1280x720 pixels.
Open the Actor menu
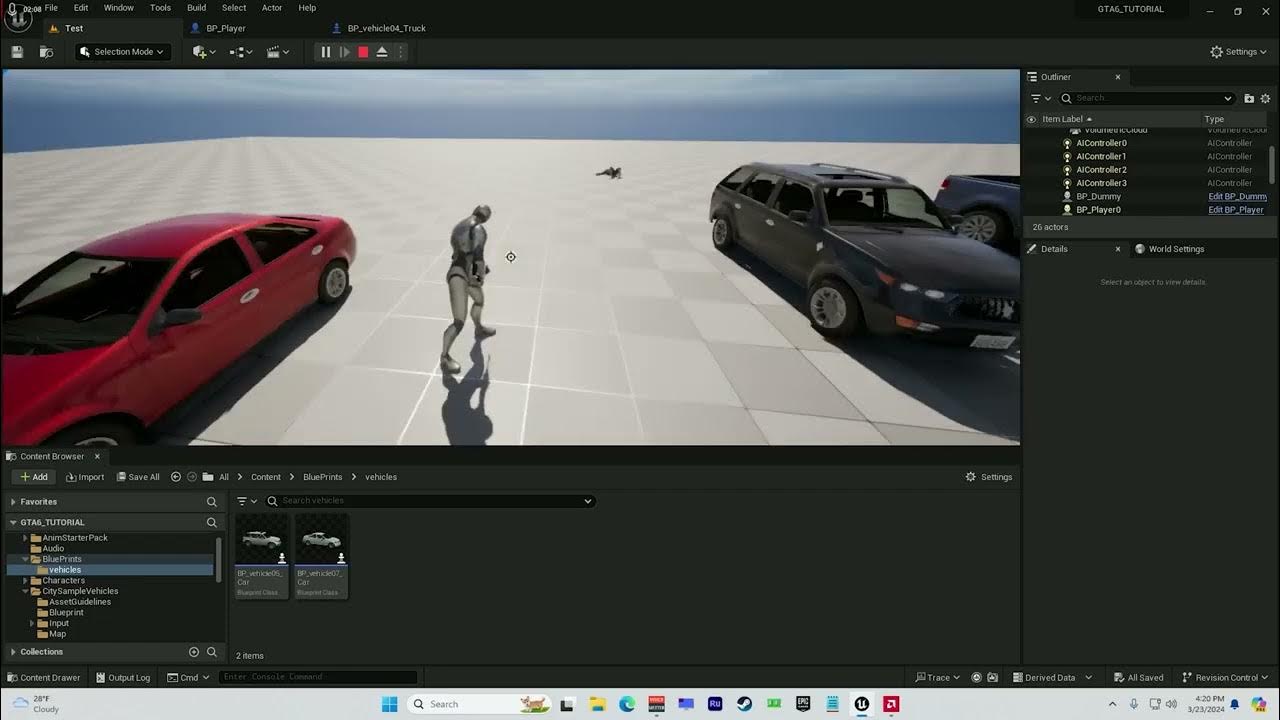[272, 8]
